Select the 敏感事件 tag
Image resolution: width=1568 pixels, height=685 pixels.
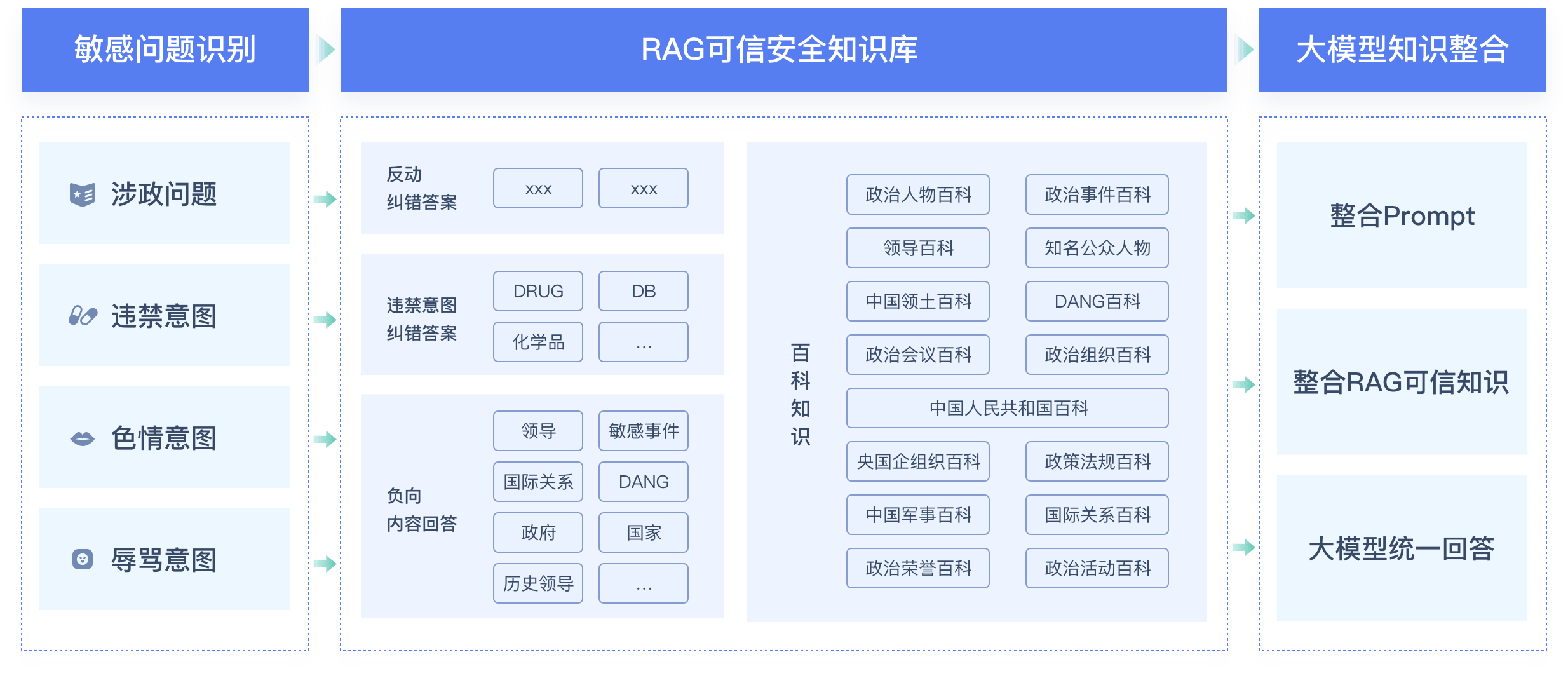643,431
